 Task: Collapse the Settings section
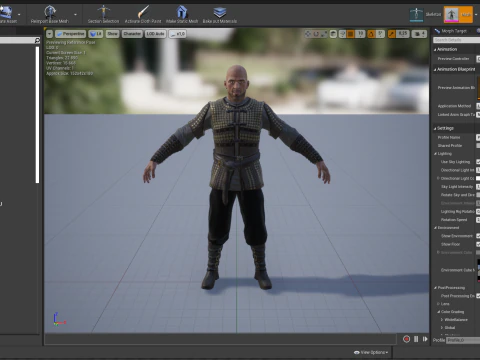click(435, 128)
